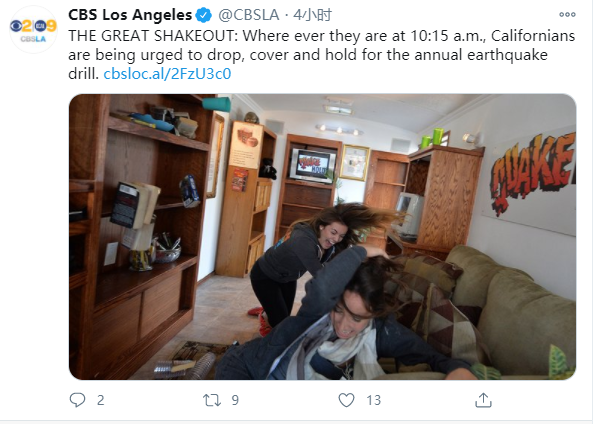
Task: Click the tweet text about annual earthquake drill
Action: [x=322, y=55]
